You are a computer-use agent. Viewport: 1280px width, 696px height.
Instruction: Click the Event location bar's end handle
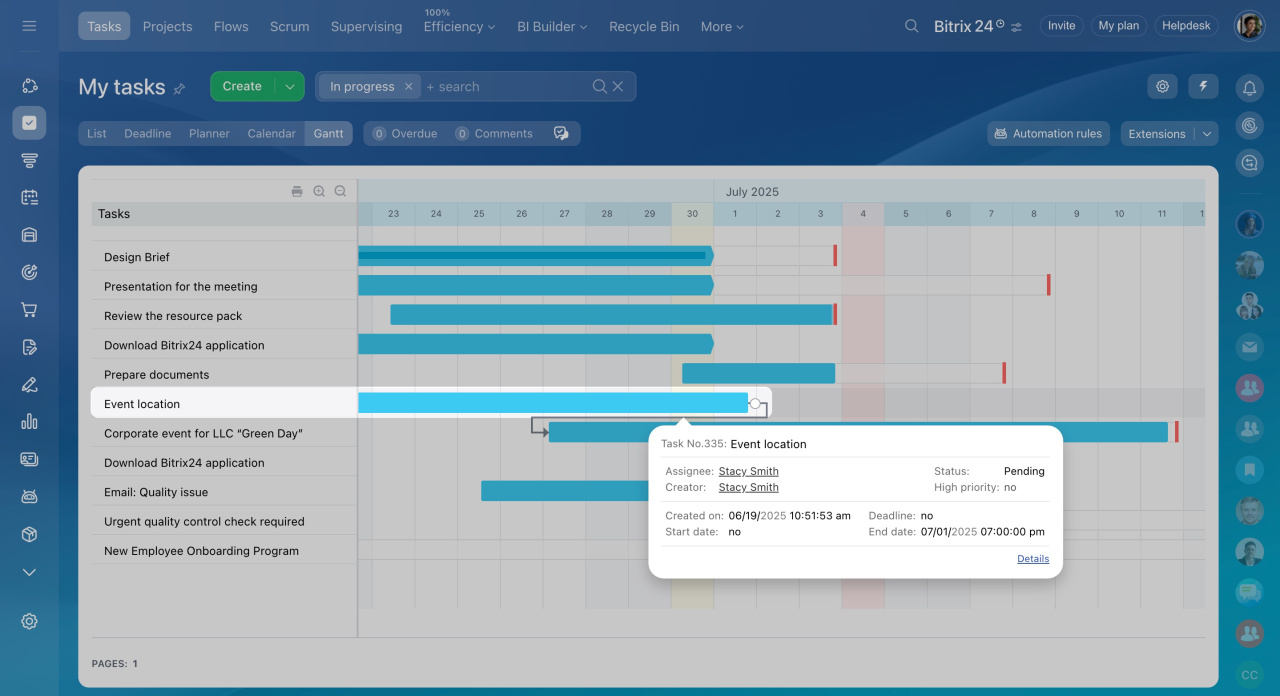pyautogui.click(x=755, y=404)
